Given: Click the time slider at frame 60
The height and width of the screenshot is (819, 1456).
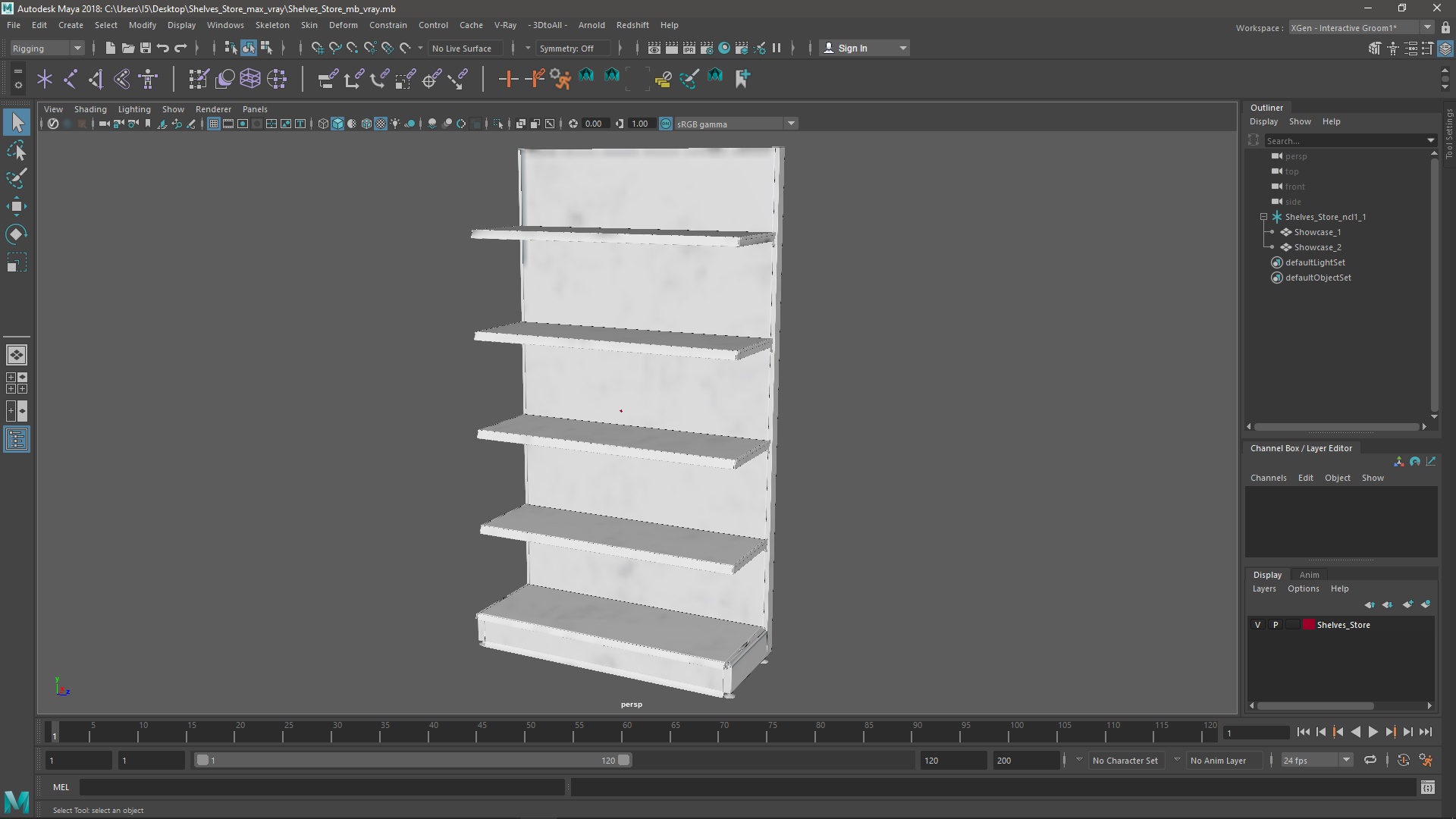Looking at the screenshot, I should (x=627, y=733).
